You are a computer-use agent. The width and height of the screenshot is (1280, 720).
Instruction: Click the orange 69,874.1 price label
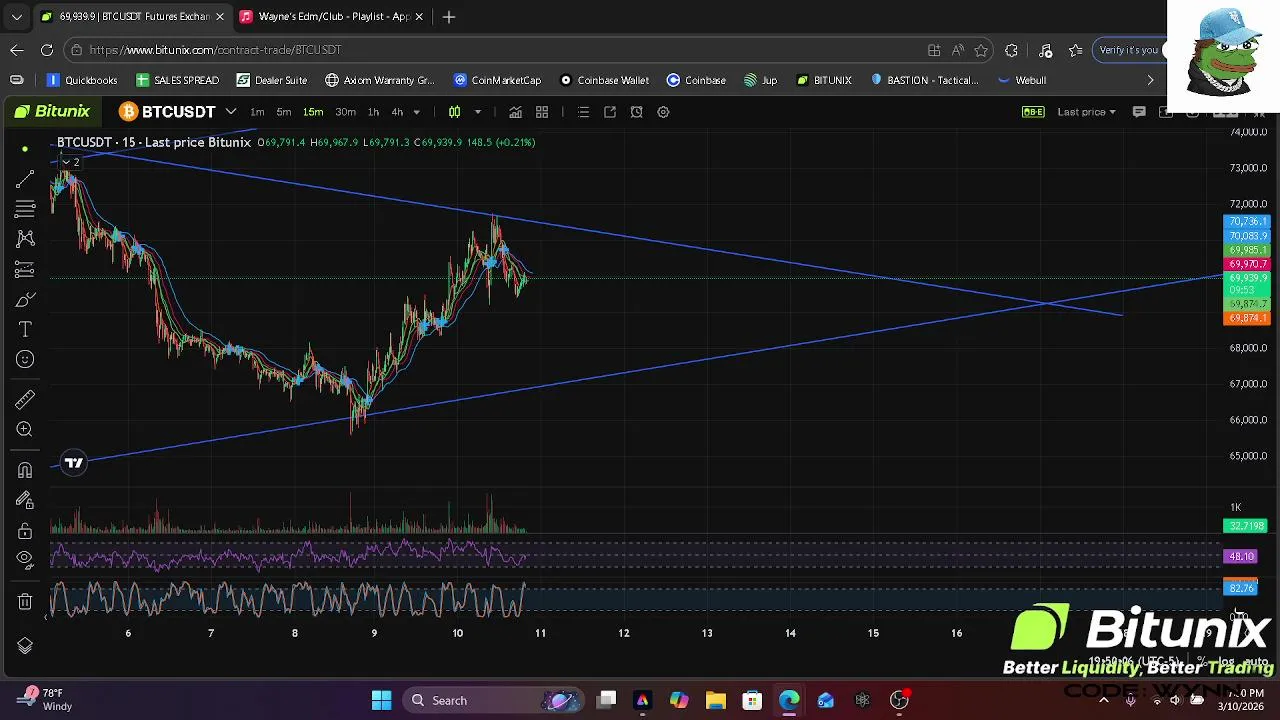pos(1246,318)
